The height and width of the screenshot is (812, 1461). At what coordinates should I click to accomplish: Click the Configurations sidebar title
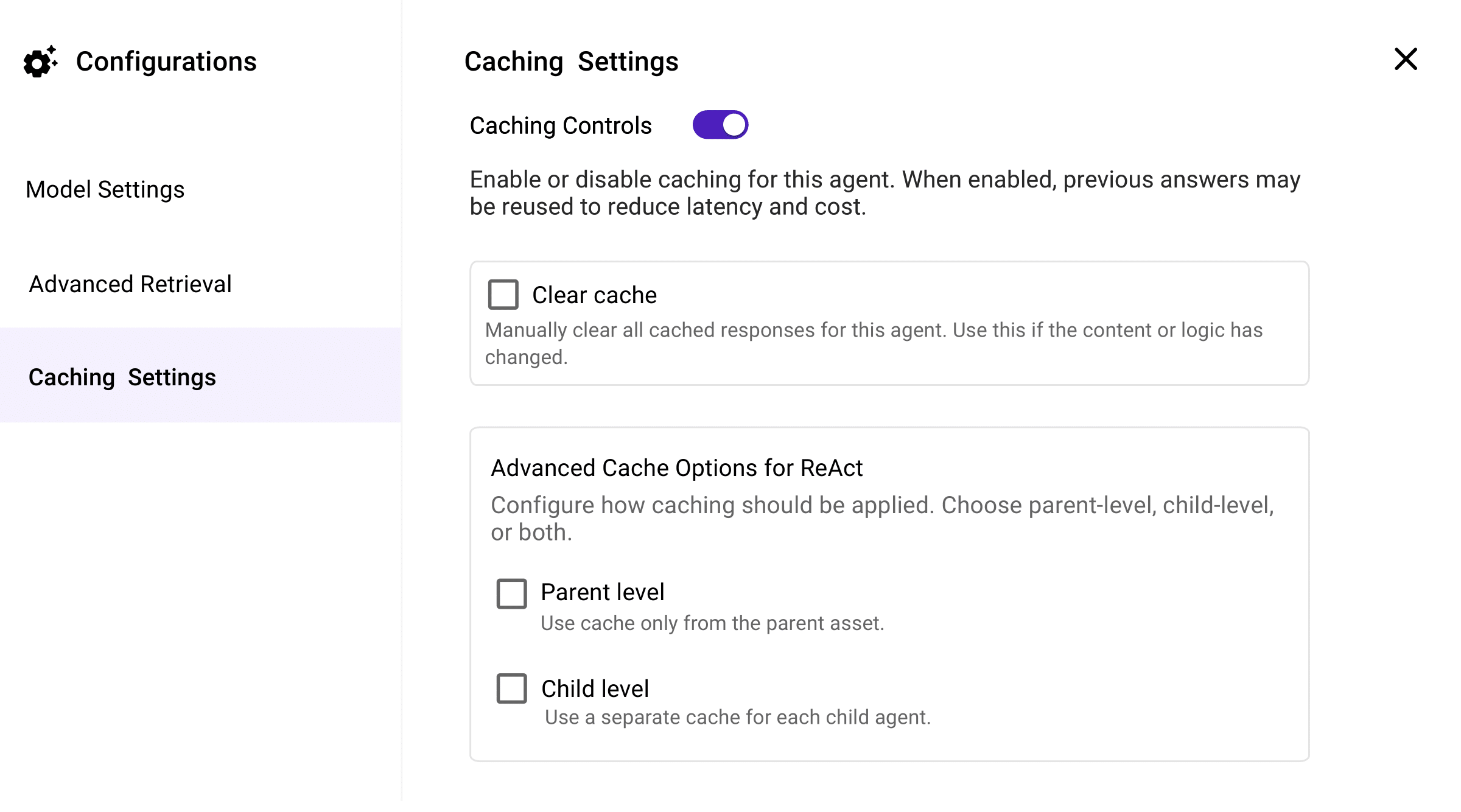[166, 61]
